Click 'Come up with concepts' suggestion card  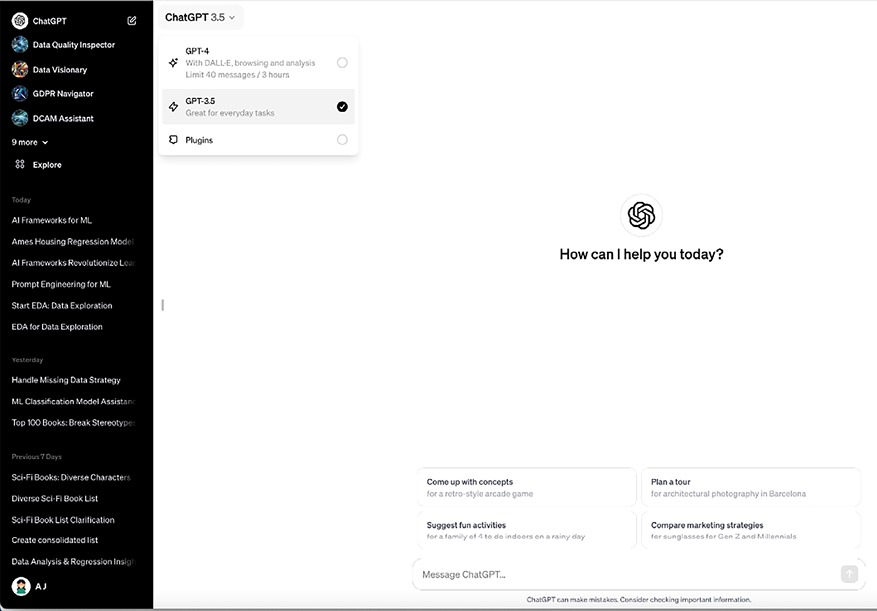[x=526, y=487]
